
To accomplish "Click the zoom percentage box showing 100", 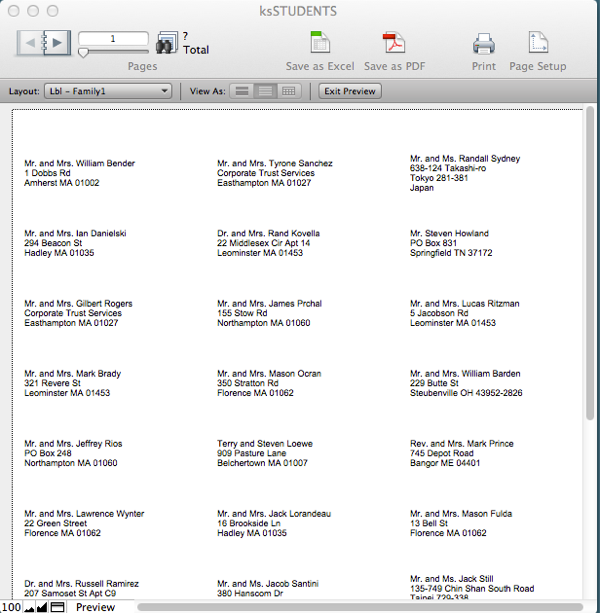I will (x=11, y=607).
